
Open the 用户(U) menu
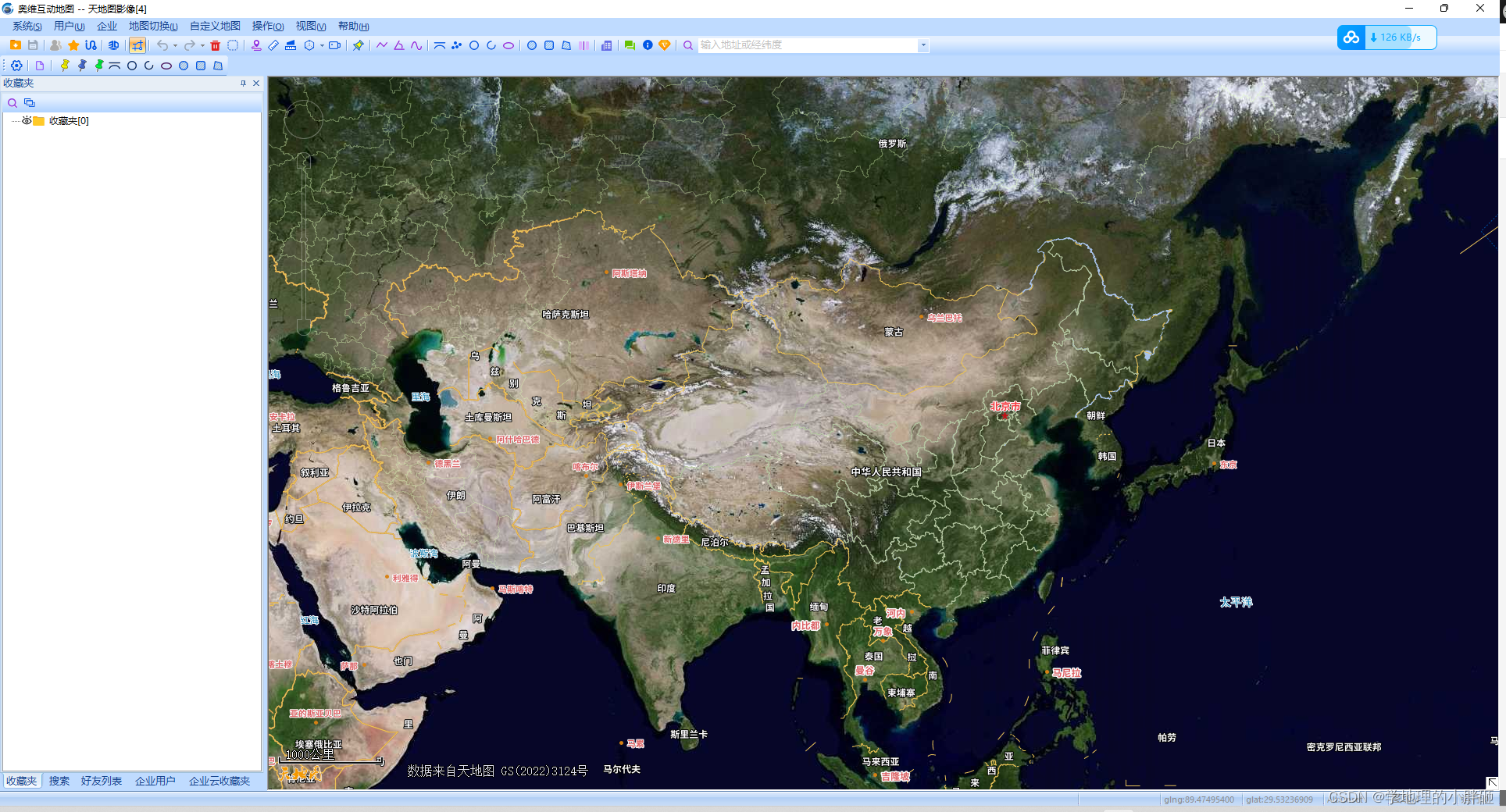pos(70,27)
